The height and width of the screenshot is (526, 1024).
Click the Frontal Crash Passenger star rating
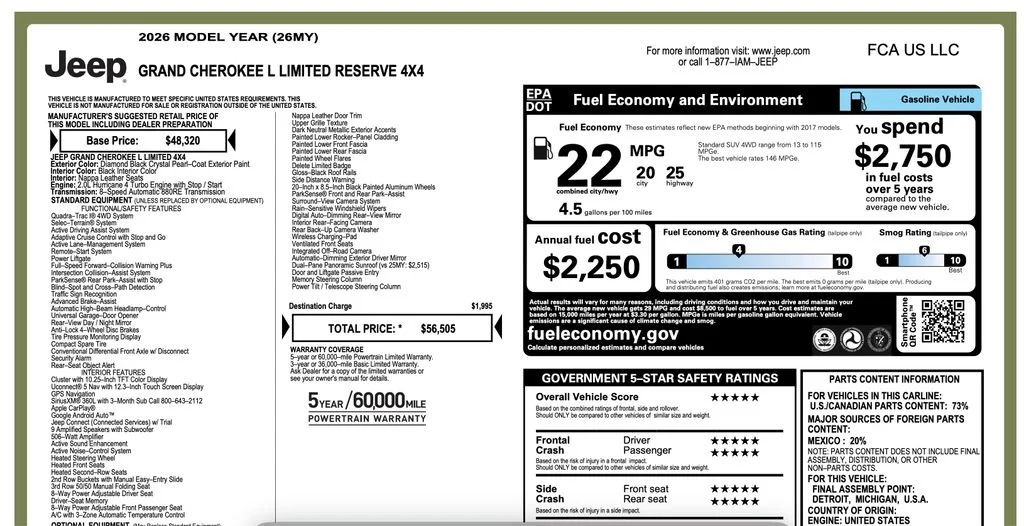(x=735, y=453)
